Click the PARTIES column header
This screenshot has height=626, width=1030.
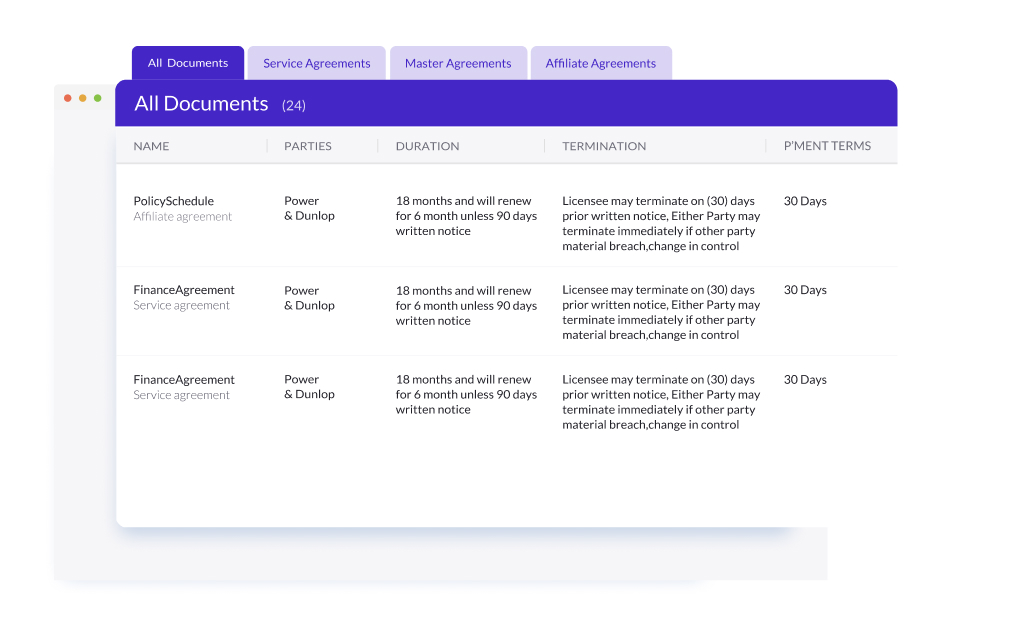(x=307, y=146)
